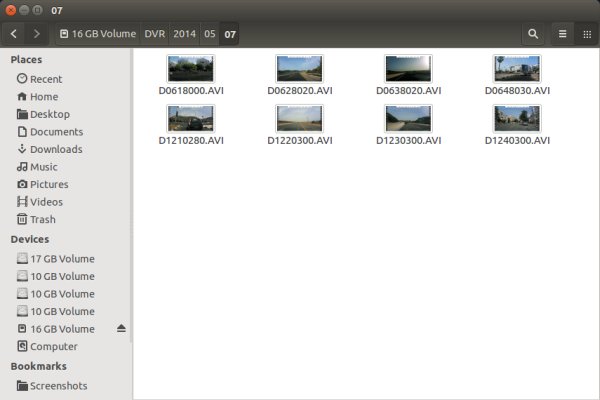Click the Trash bin icon
600x400 pixels.
click(22, 219)
